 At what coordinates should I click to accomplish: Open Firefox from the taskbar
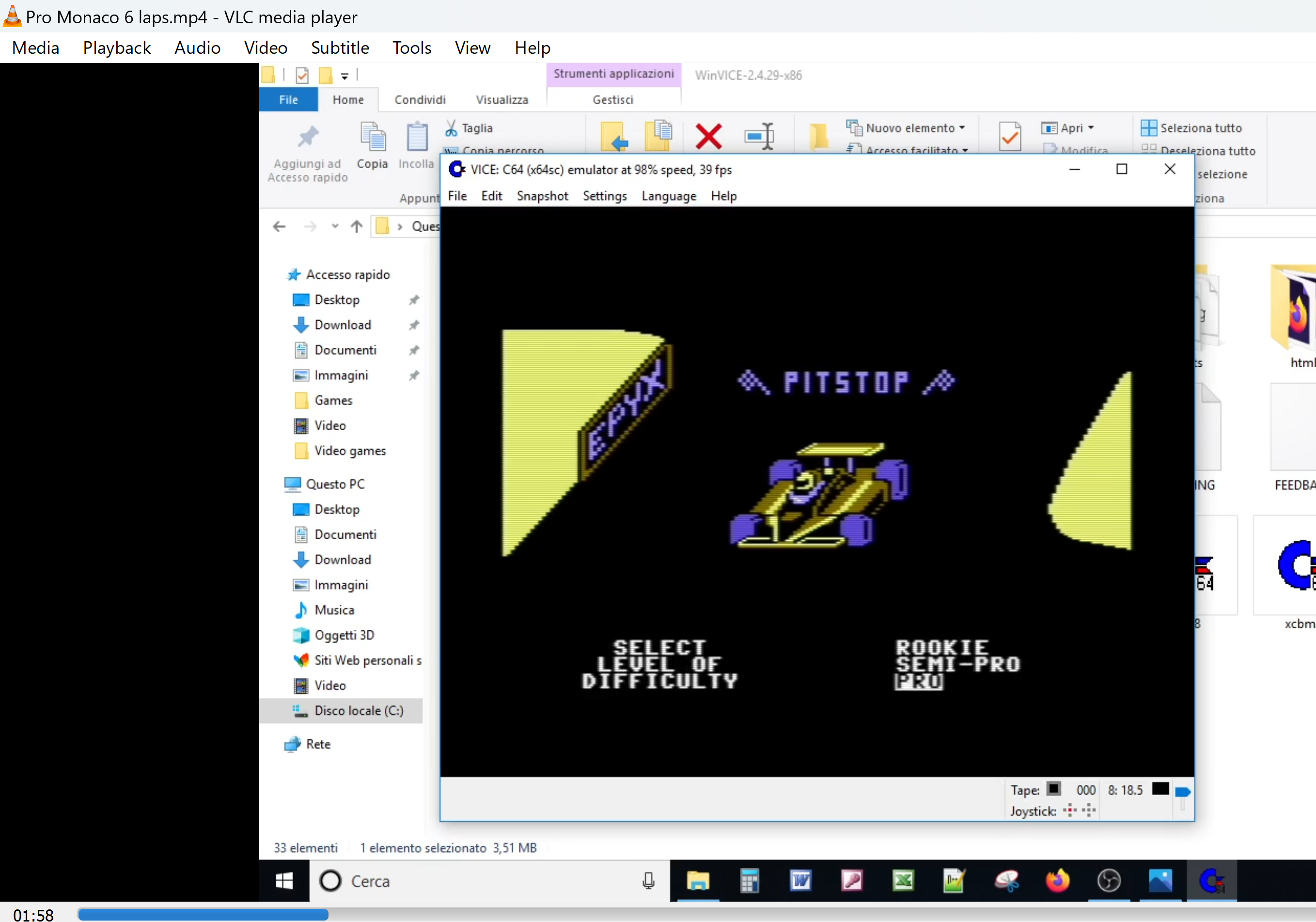point(1057,881)
